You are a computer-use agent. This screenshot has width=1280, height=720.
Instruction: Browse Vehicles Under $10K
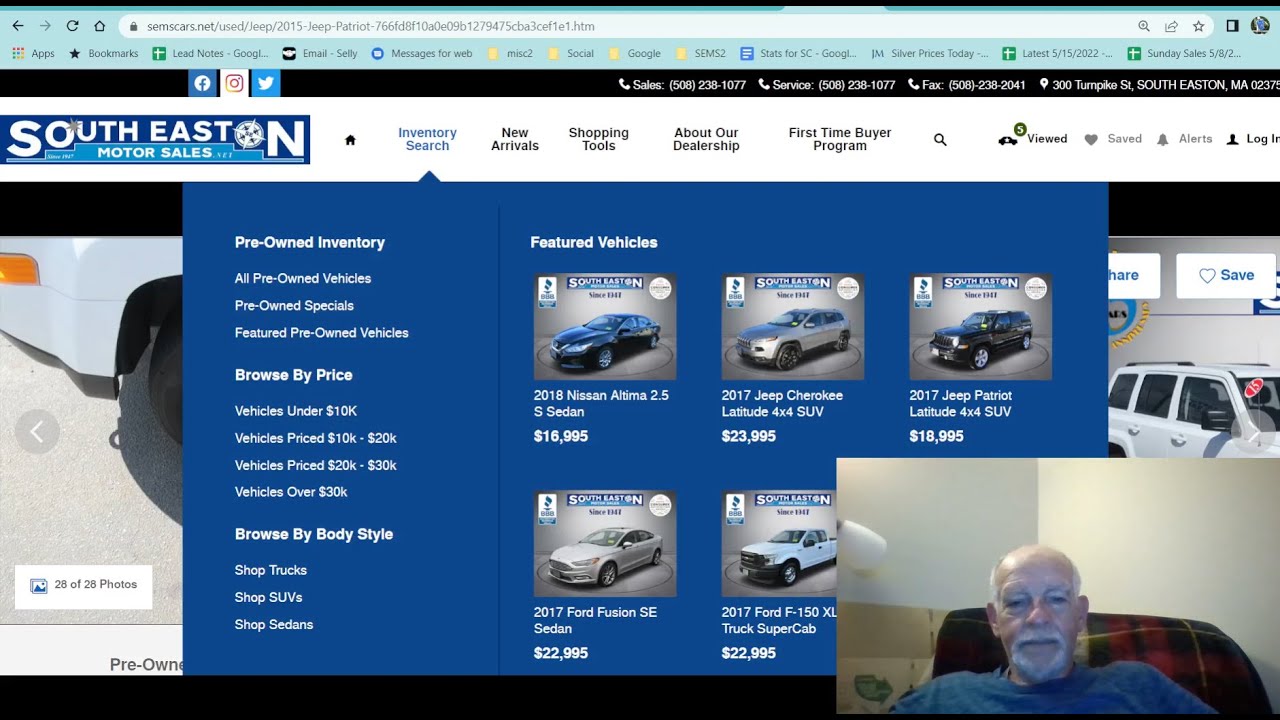click(x=296, y=411)
